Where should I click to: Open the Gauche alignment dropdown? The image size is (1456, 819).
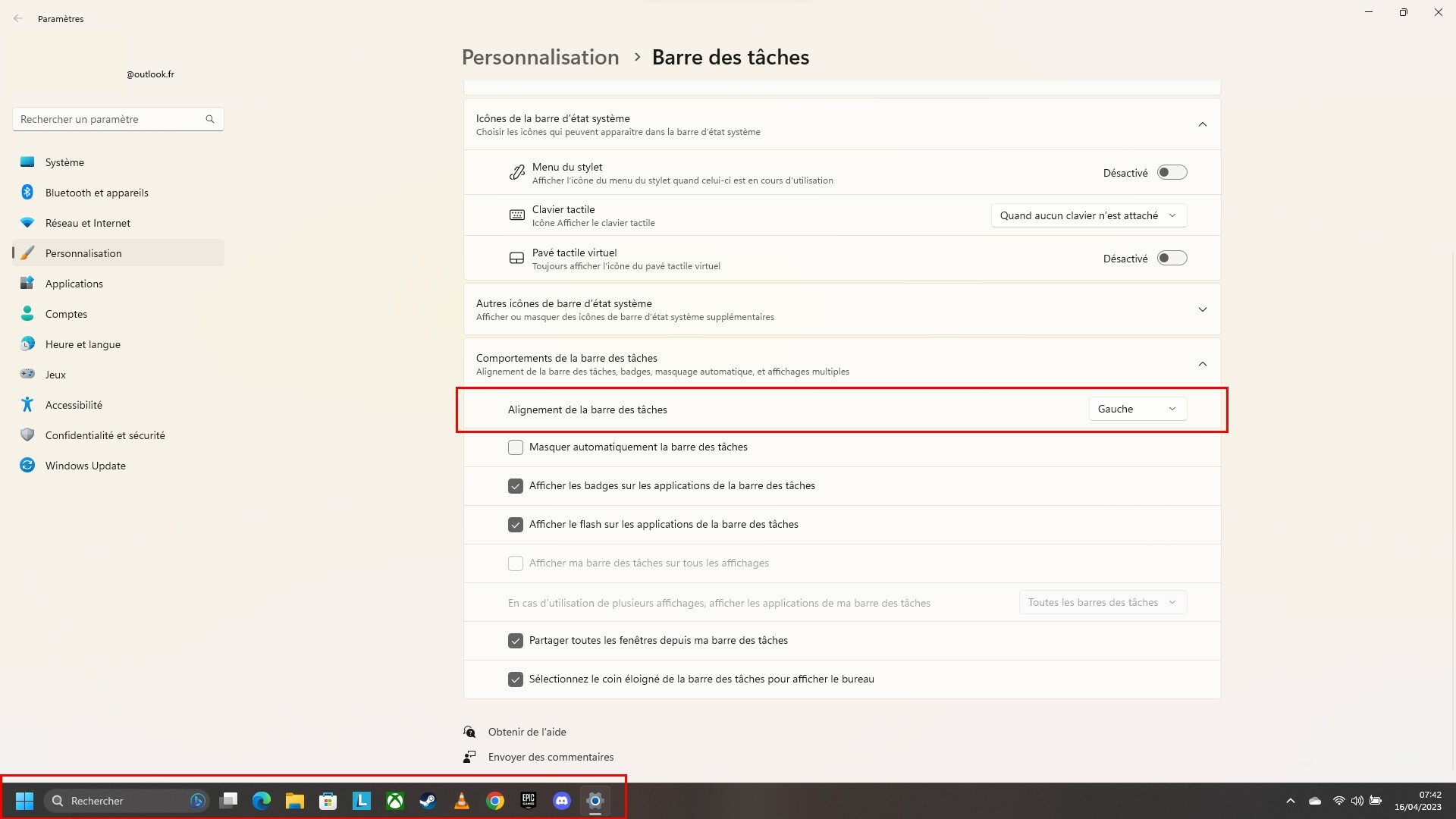pos(1137,409)
